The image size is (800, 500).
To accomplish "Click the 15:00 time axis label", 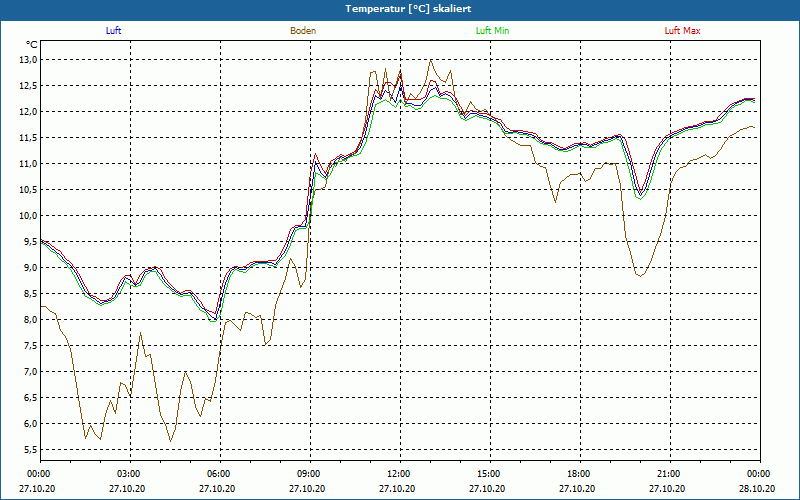I will tap(487, 474).
